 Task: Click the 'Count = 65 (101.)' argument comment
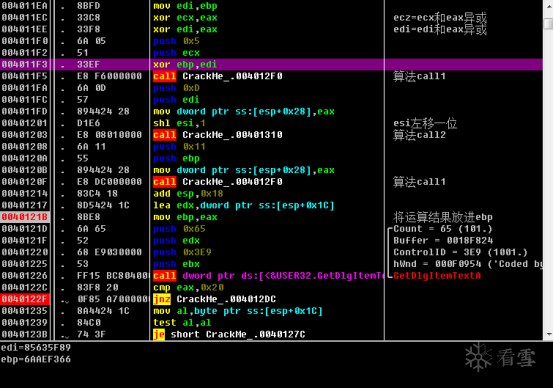(443, 229)
